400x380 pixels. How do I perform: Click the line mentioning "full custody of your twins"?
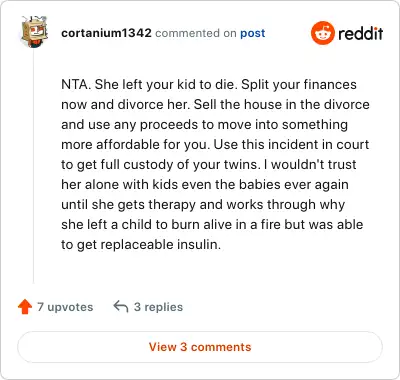pyautogui.click(x=209, y=164)
